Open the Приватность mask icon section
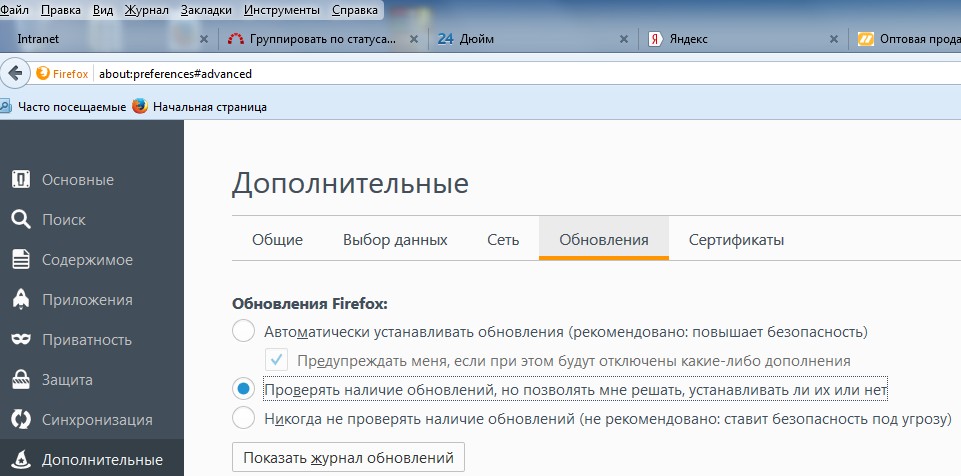The height and width of the screenshot is (476, 961). point(87,340)
